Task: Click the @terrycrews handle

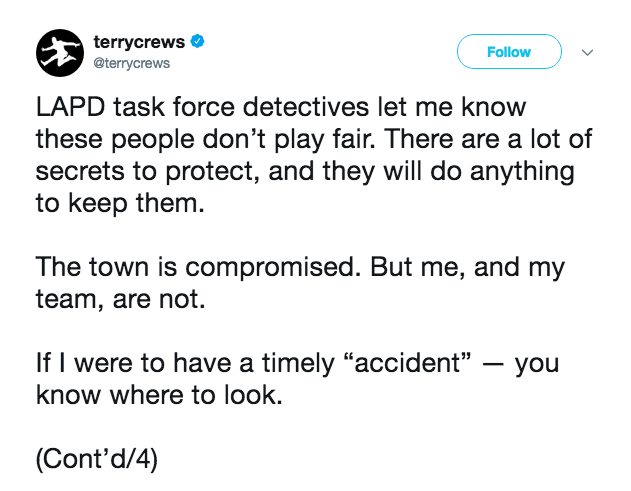Action: pyautogui.click(x=131, y=63)
